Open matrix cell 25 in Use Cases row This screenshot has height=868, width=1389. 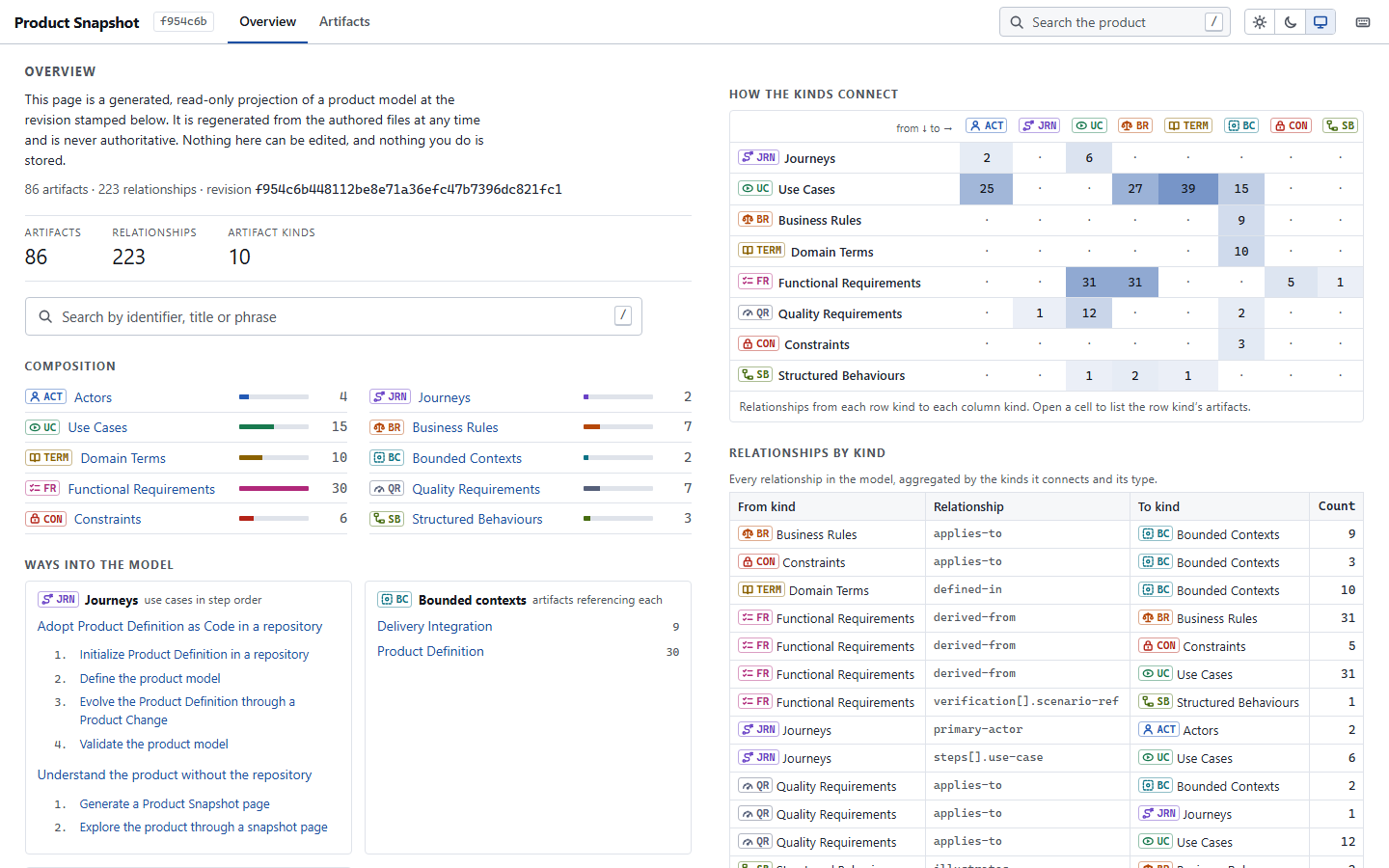point(987,189)
